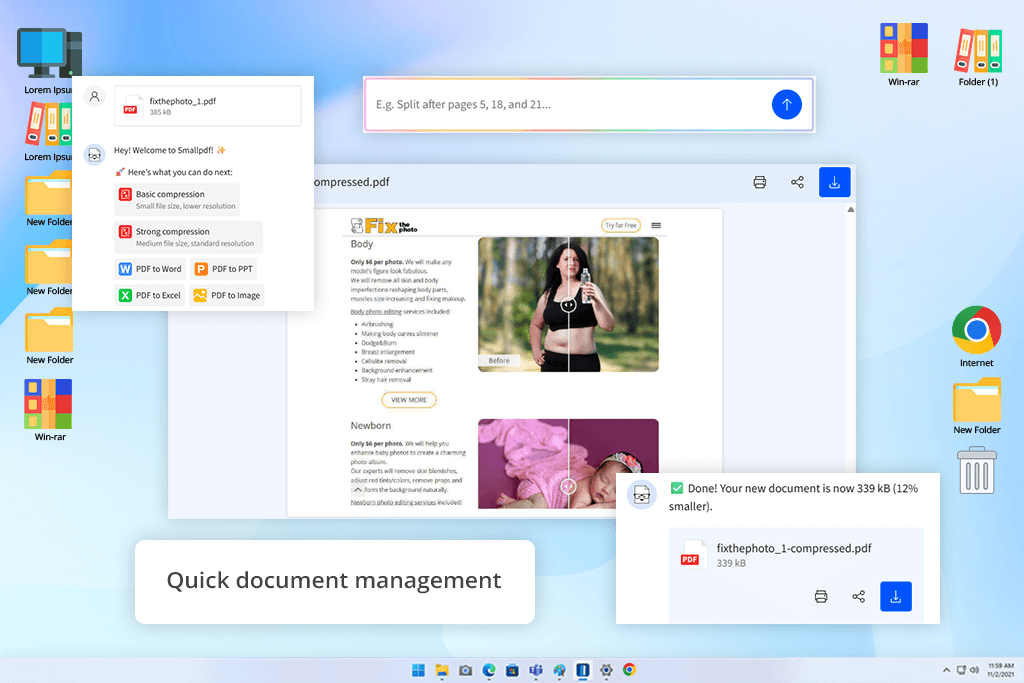Screen dimensions: 1024x683
Task: Select PDF to PPT conversion
Action: [224, 269]
